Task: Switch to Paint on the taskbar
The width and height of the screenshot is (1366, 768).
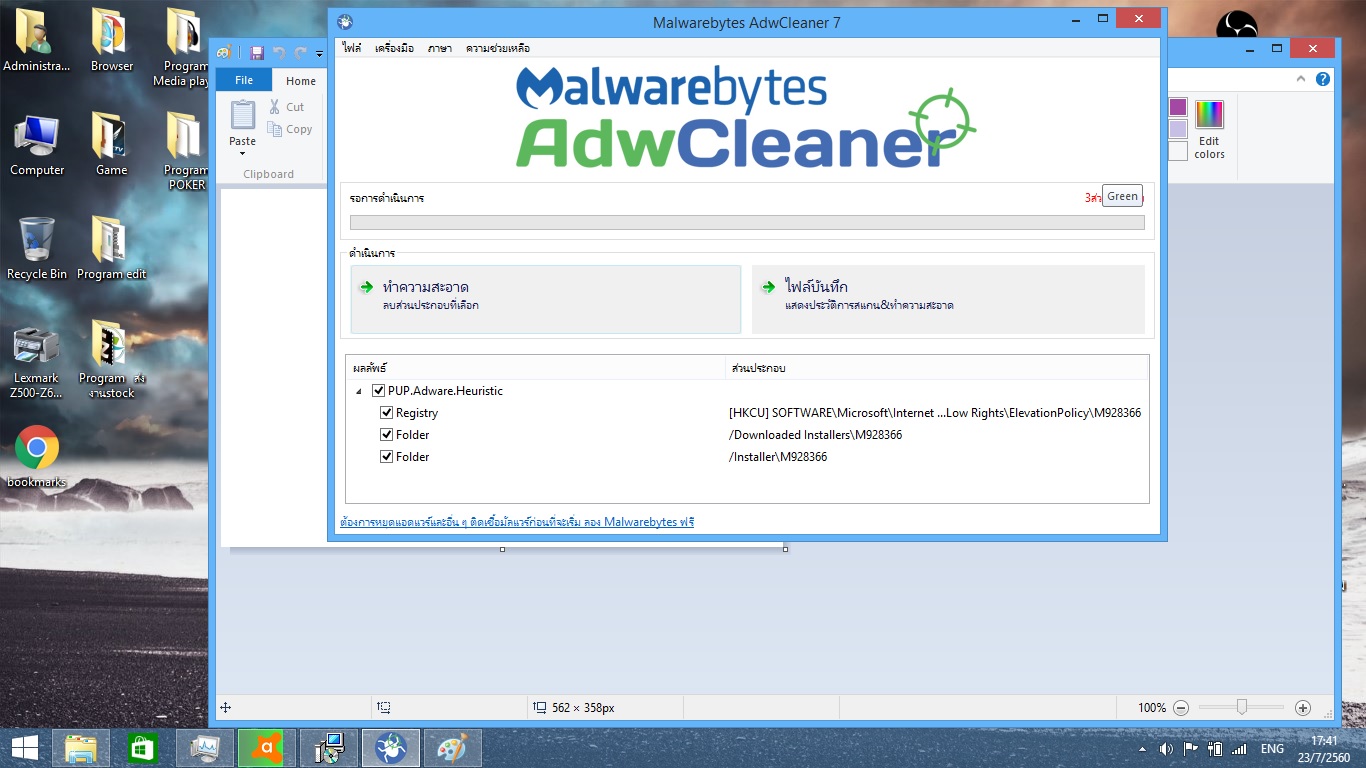Action: (x=453, y=747)
